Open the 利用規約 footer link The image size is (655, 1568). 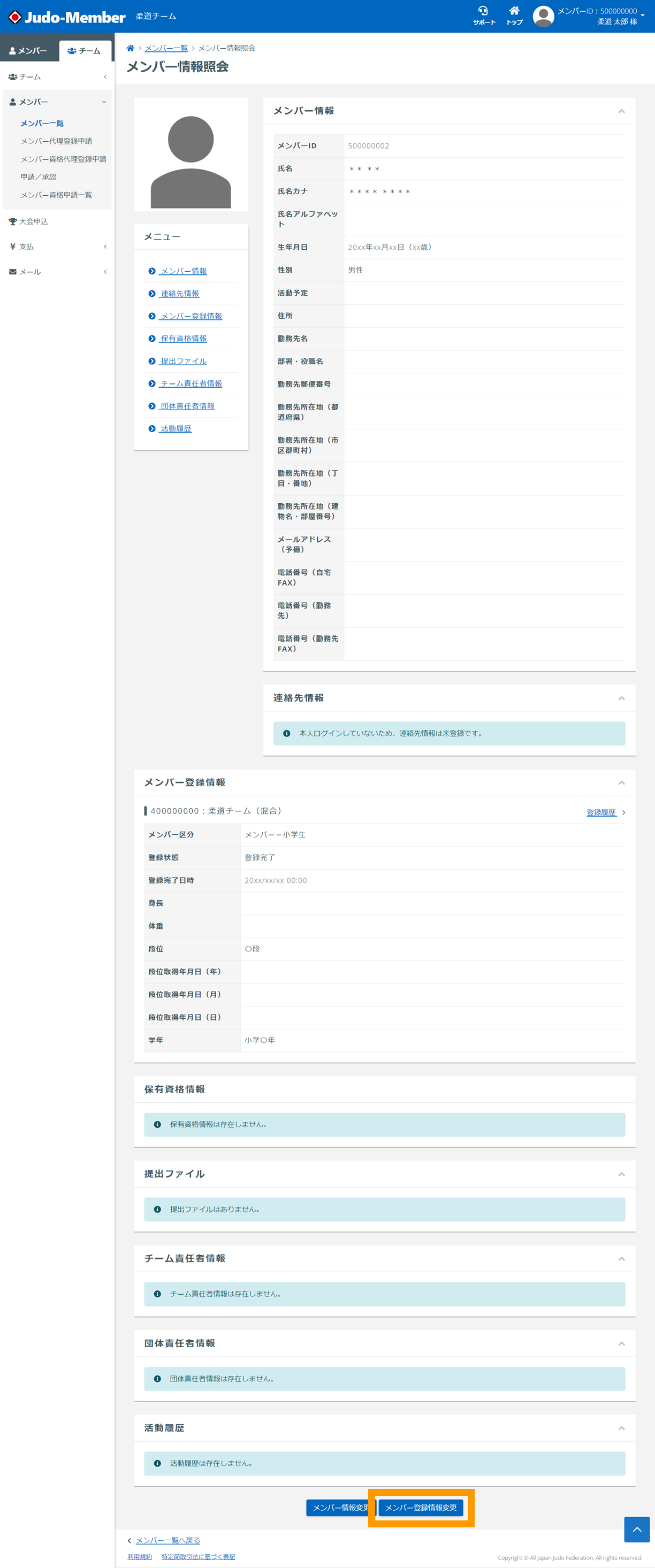[x=140, y=1557]
